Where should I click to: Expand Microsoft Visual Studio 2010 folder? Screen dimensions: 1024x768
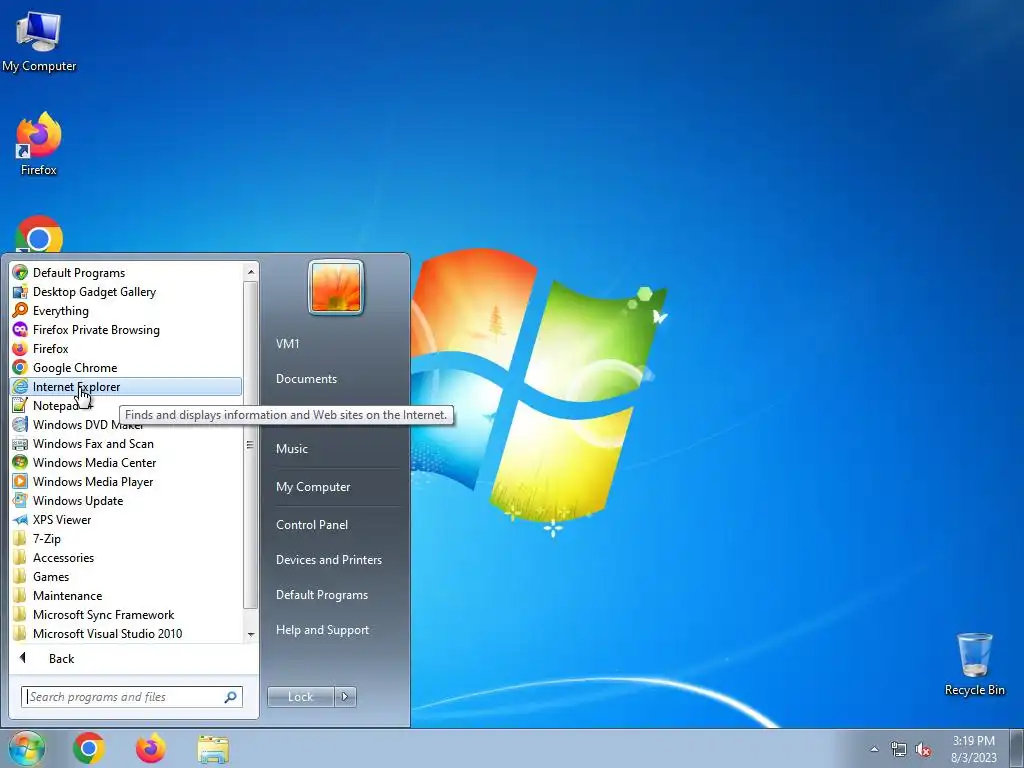click(126, 633)
